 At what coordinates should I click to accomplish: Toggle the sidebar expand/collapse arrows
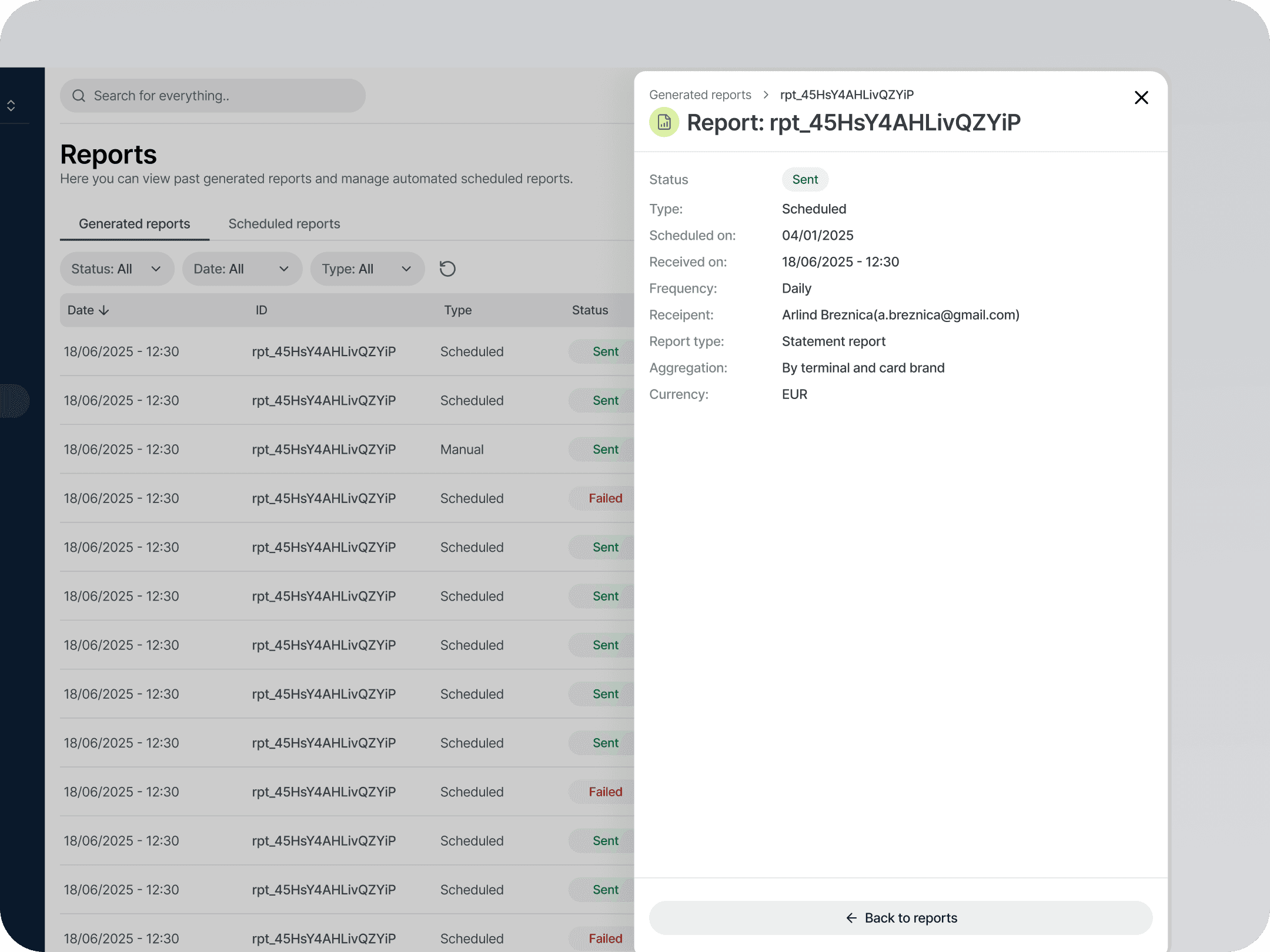click(11, 106)
